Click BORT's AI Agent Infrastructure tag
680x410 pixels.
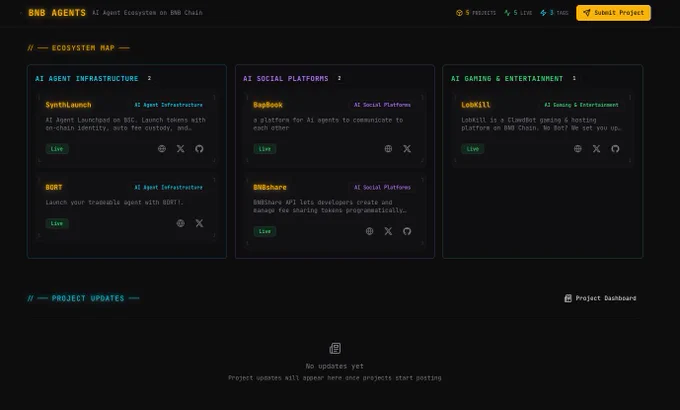(x=168, y=187)
